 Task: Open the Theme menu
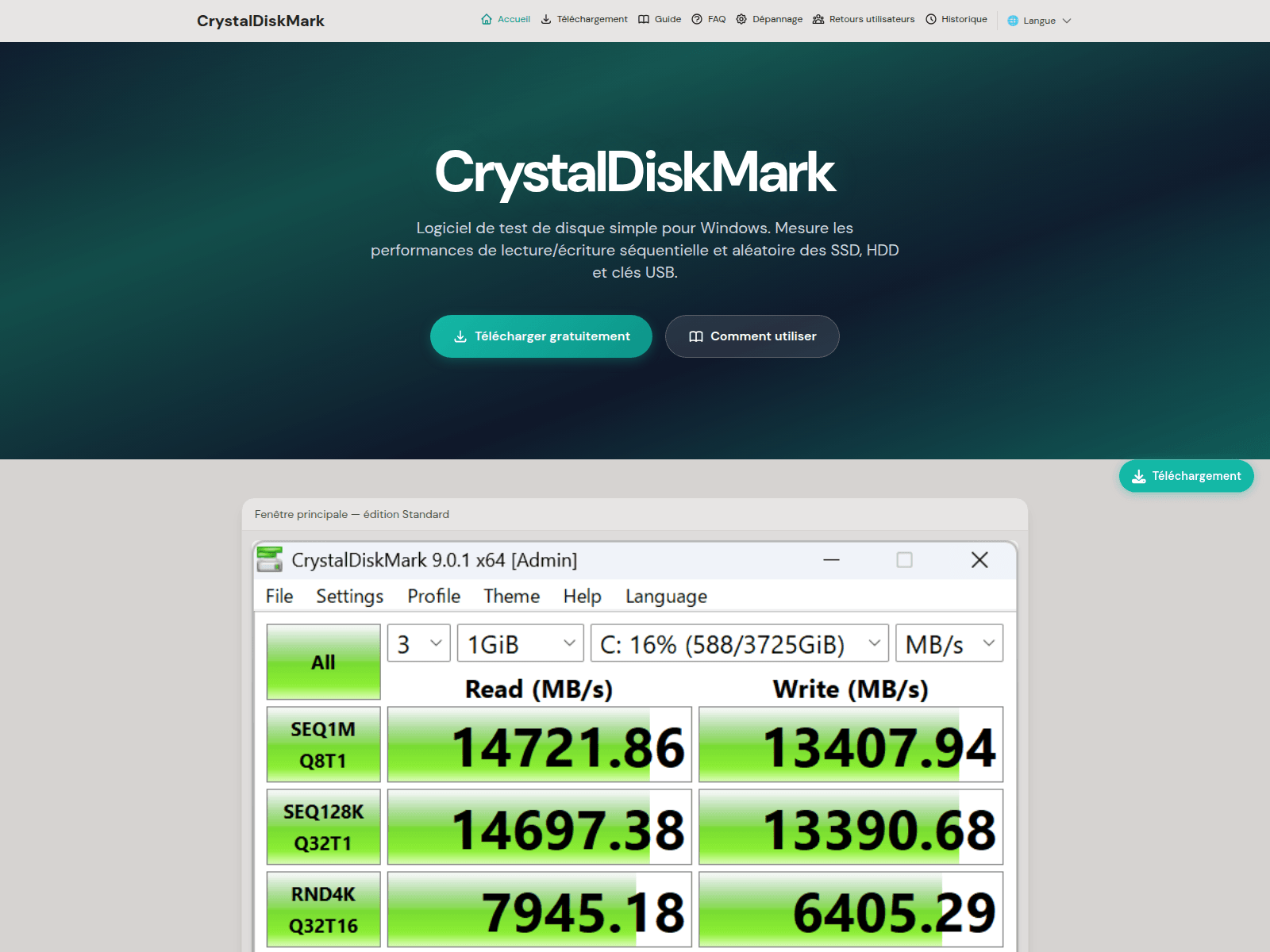512,596
